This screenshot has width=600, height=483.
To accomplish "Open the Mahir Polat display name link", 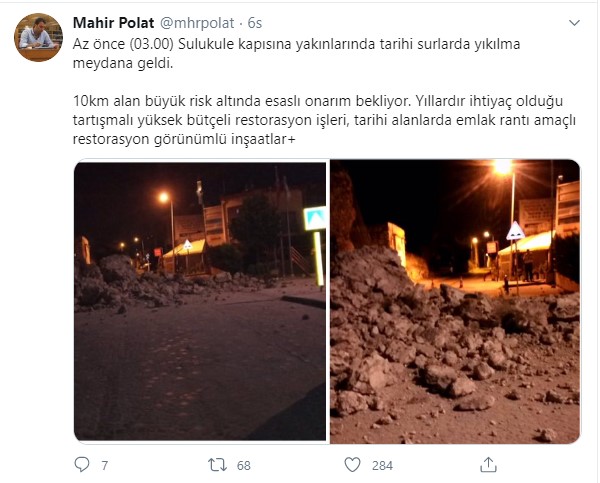I will tap(113, 23).
